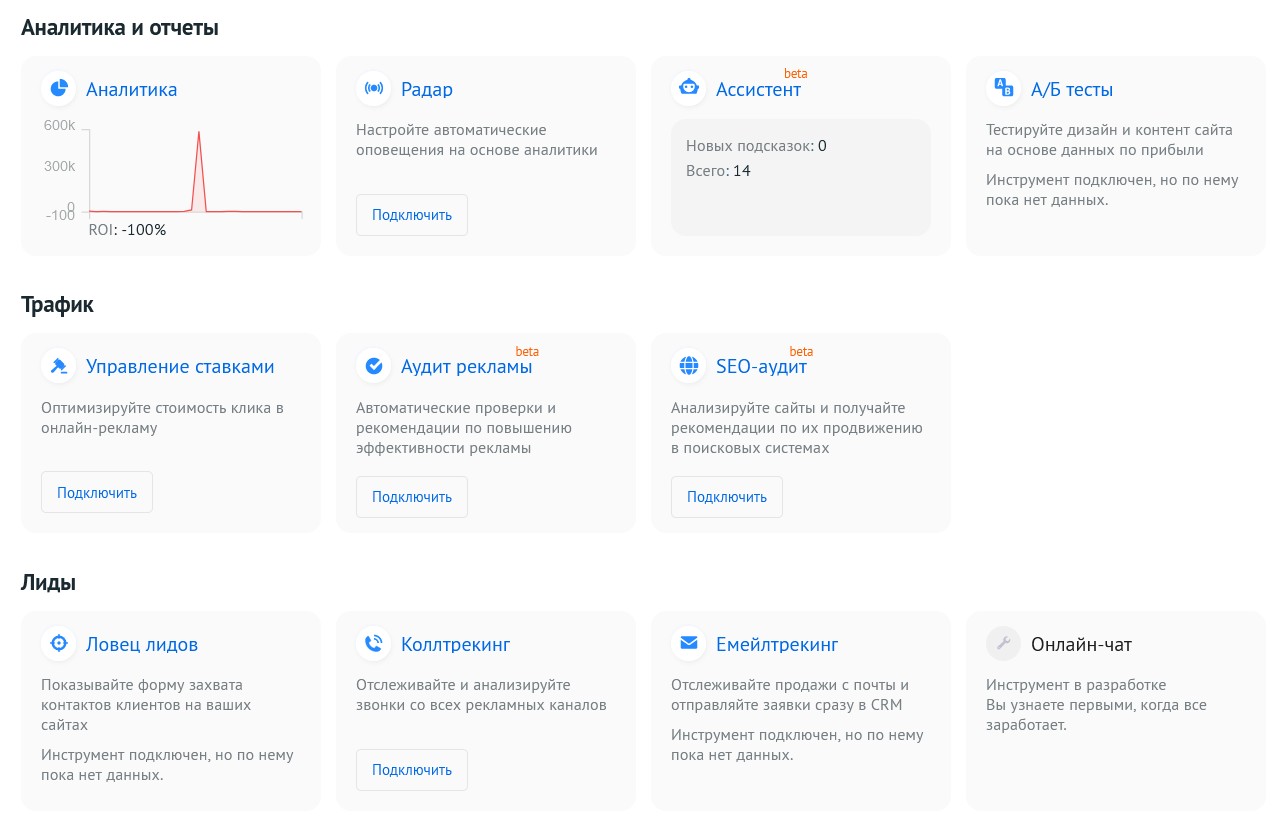Open the Ассистент title link

click(x=758, y=89)
